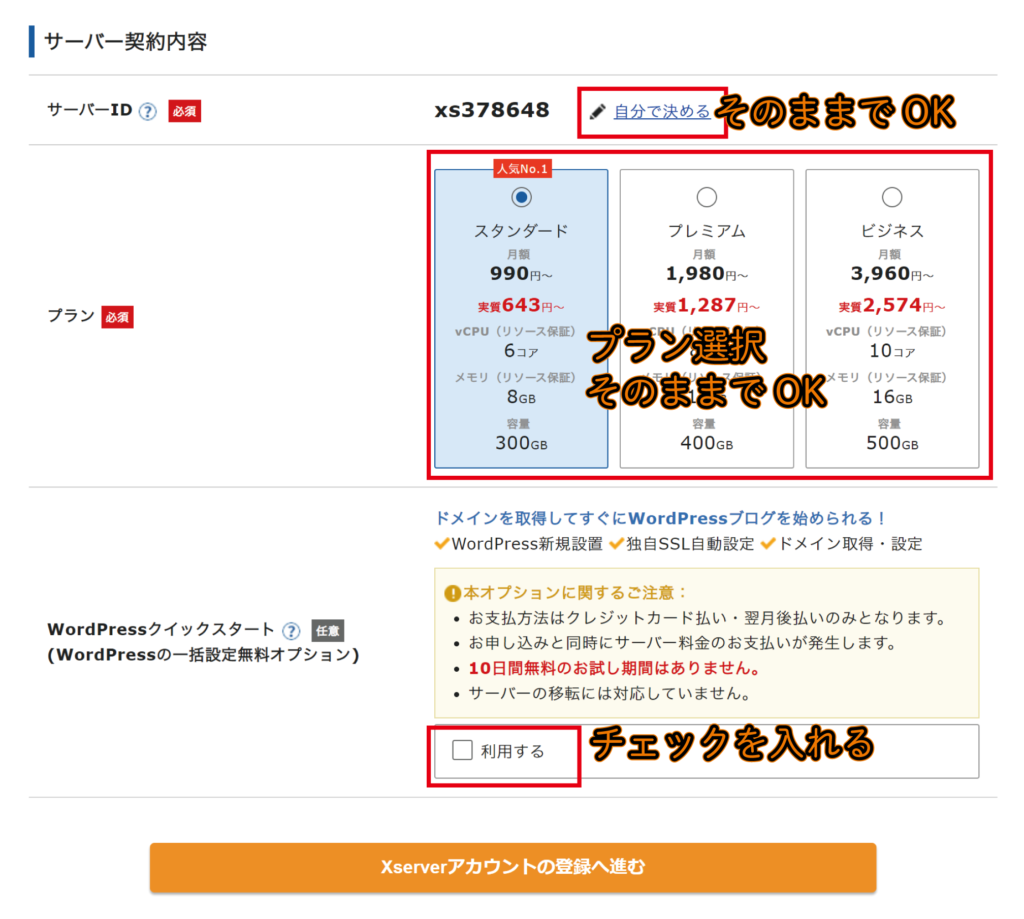Image resolution: width=1024 pixels, height=919 pixels.
Task: Click the server ID text xs378648
Action: click(x=492, y=110)
